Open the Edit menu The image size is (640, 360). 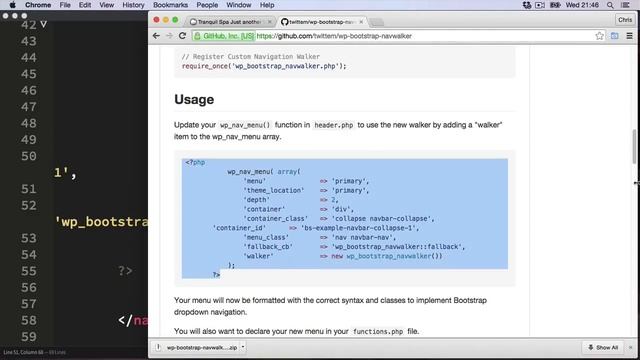click(x=85, y=5)
